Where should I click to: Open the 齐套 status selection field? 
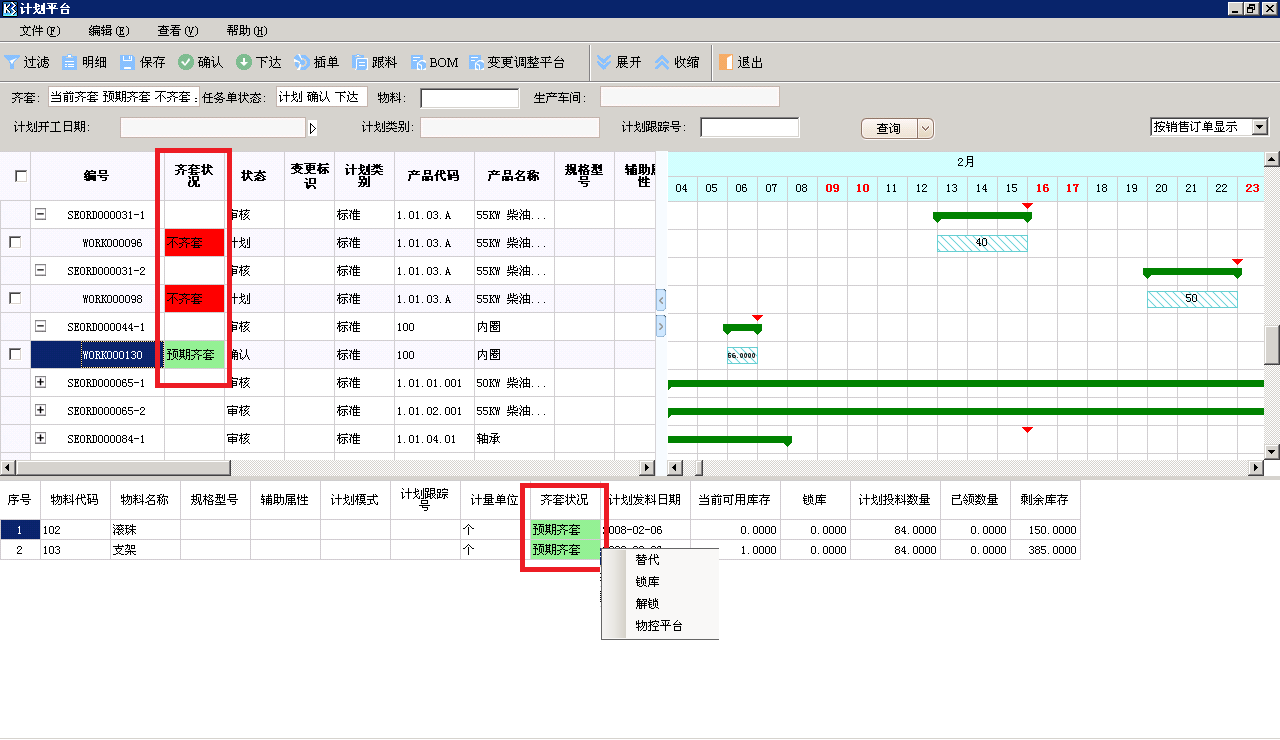pyautogui.click(x=123, y=97)
